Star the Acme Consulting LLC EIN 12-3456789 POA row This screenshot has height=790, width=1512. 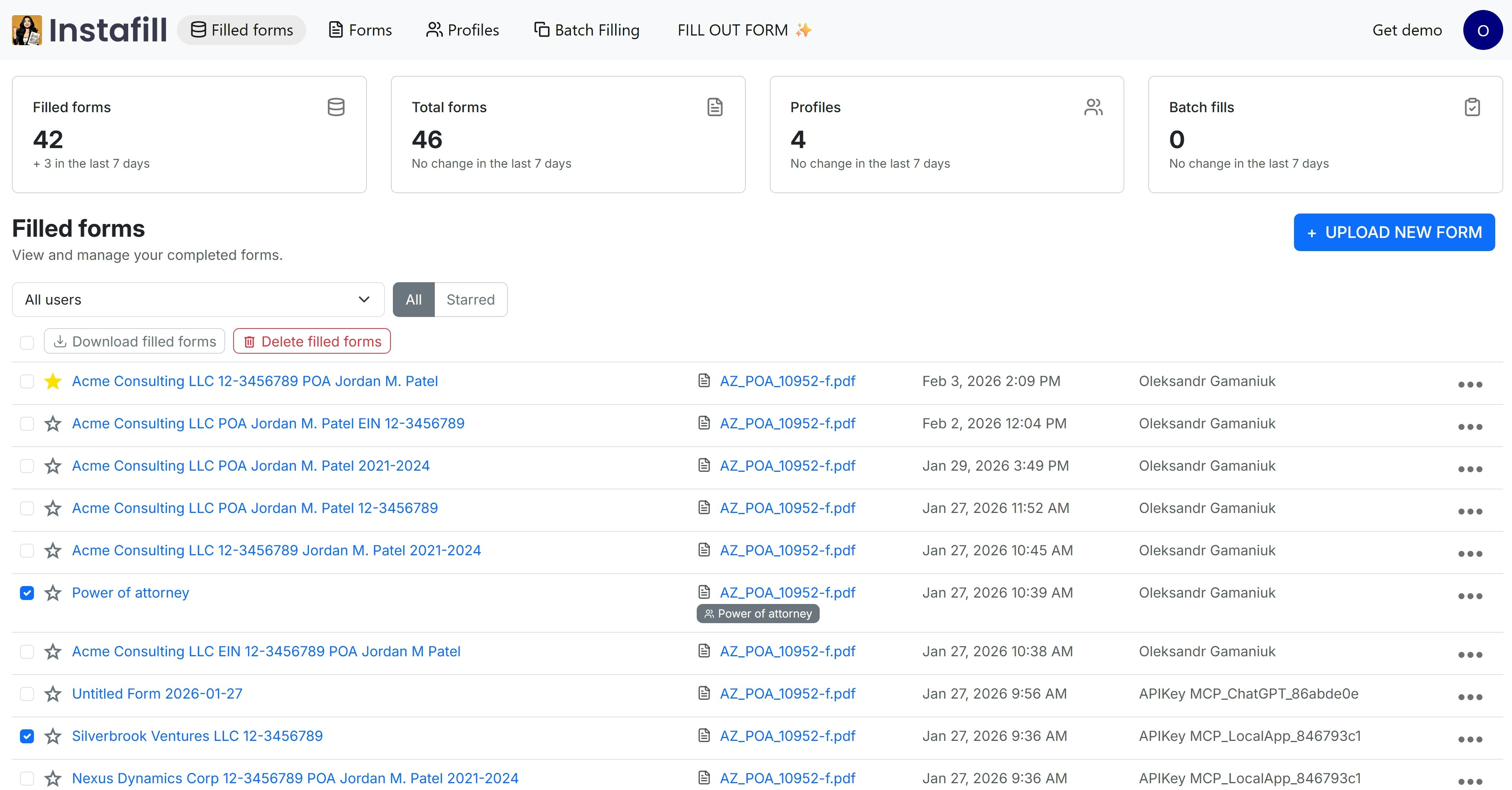pos(53,651)
